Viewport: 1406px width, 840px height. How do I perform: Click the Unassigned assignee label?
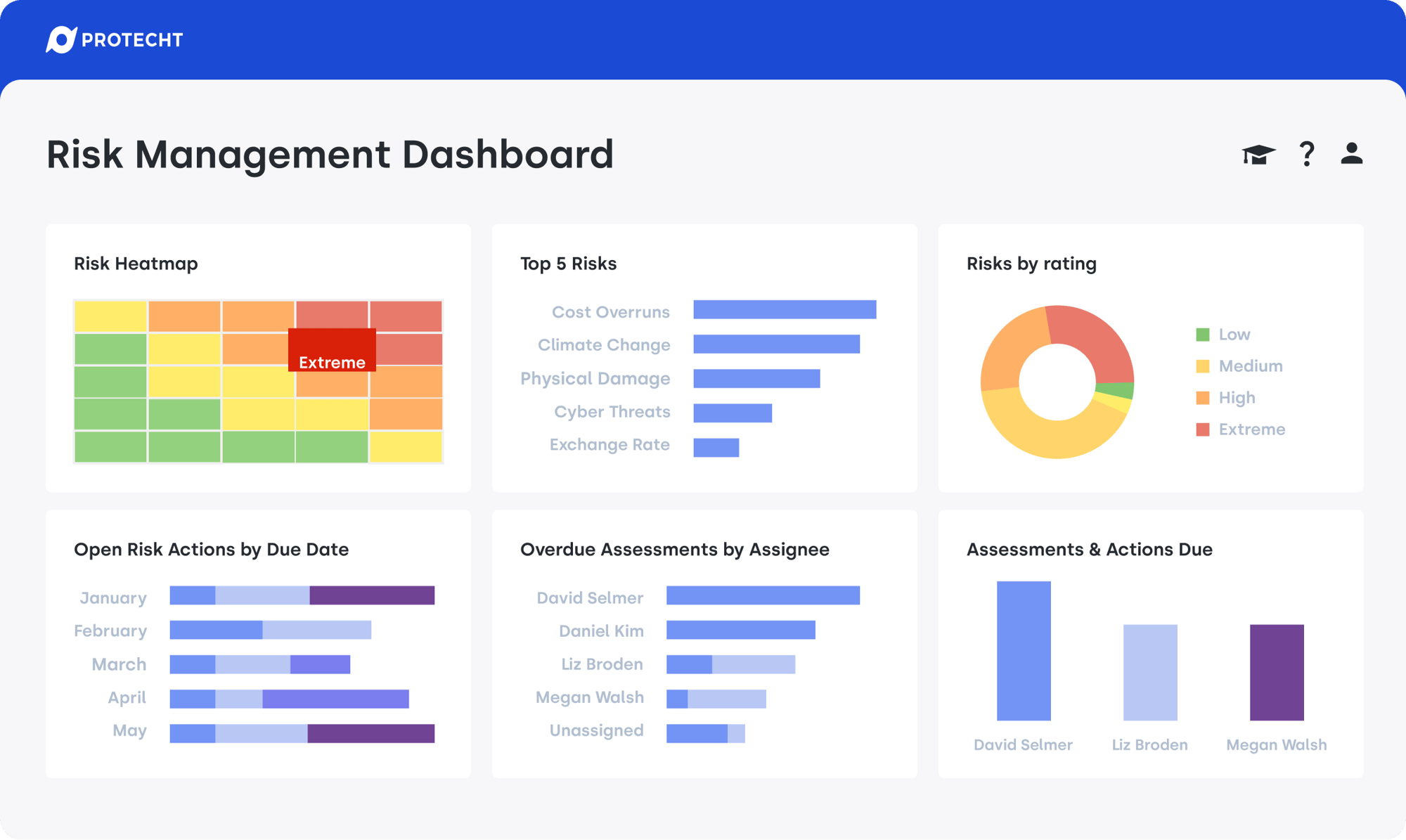[x=596, y=730]
